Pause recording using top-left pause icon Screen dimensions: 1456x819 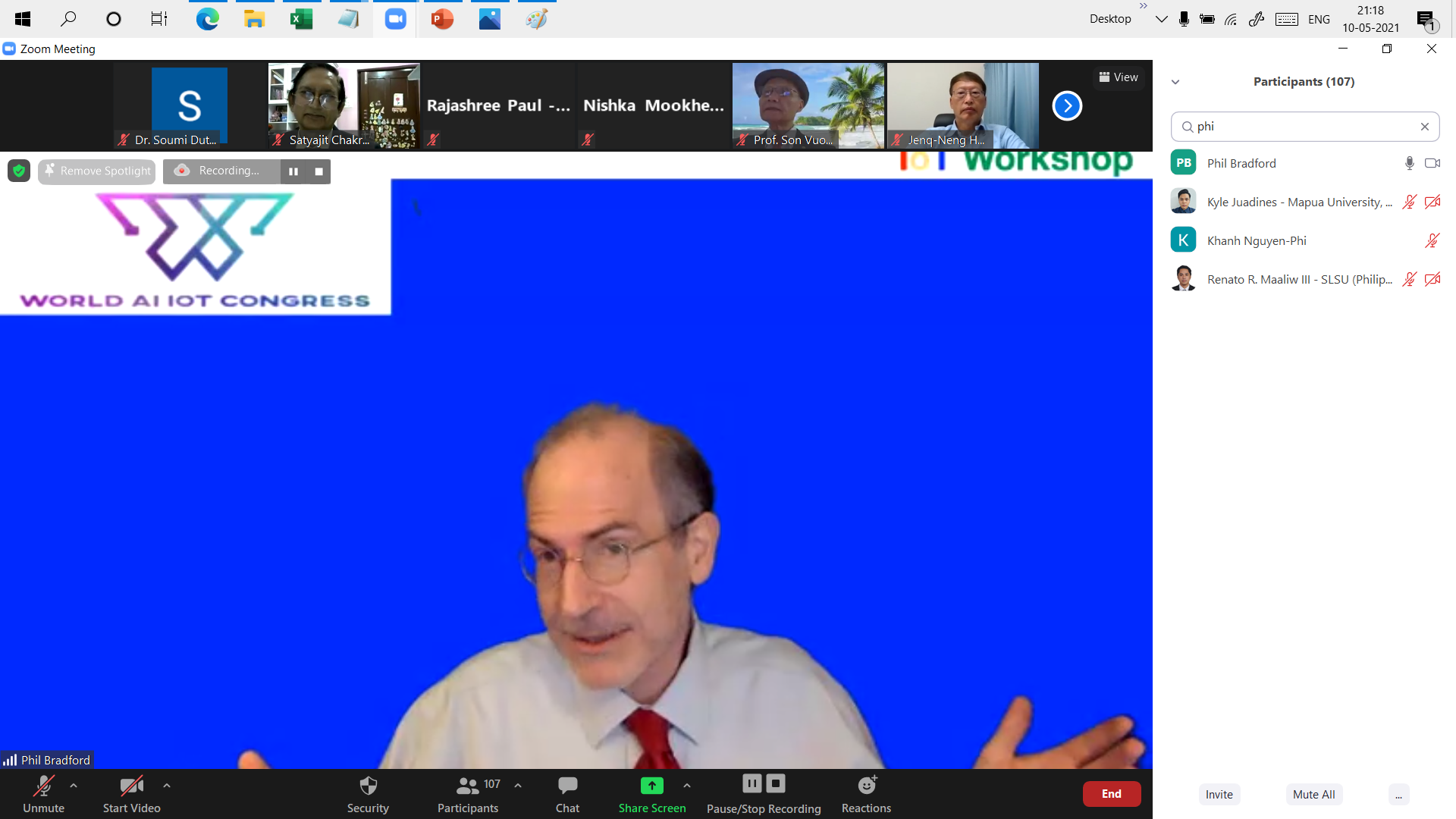293,171
